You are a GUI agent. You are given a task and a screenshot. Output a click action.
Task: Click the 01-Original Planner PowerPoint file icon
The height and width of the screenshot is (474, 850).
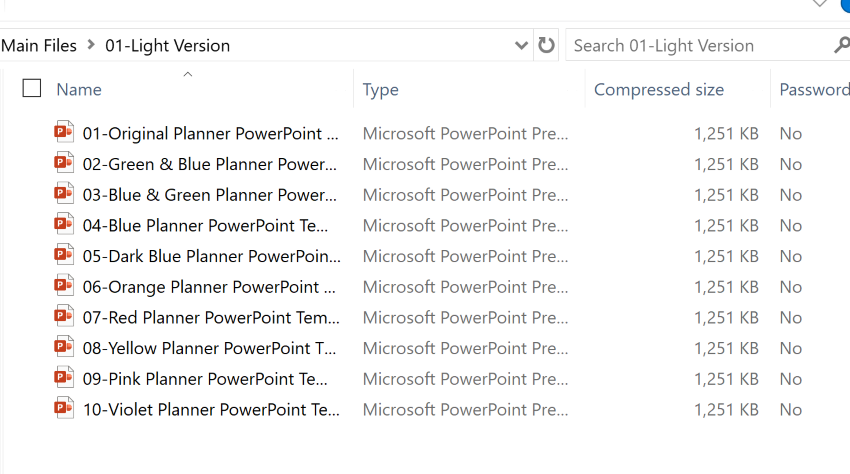(x=65, y=133)
